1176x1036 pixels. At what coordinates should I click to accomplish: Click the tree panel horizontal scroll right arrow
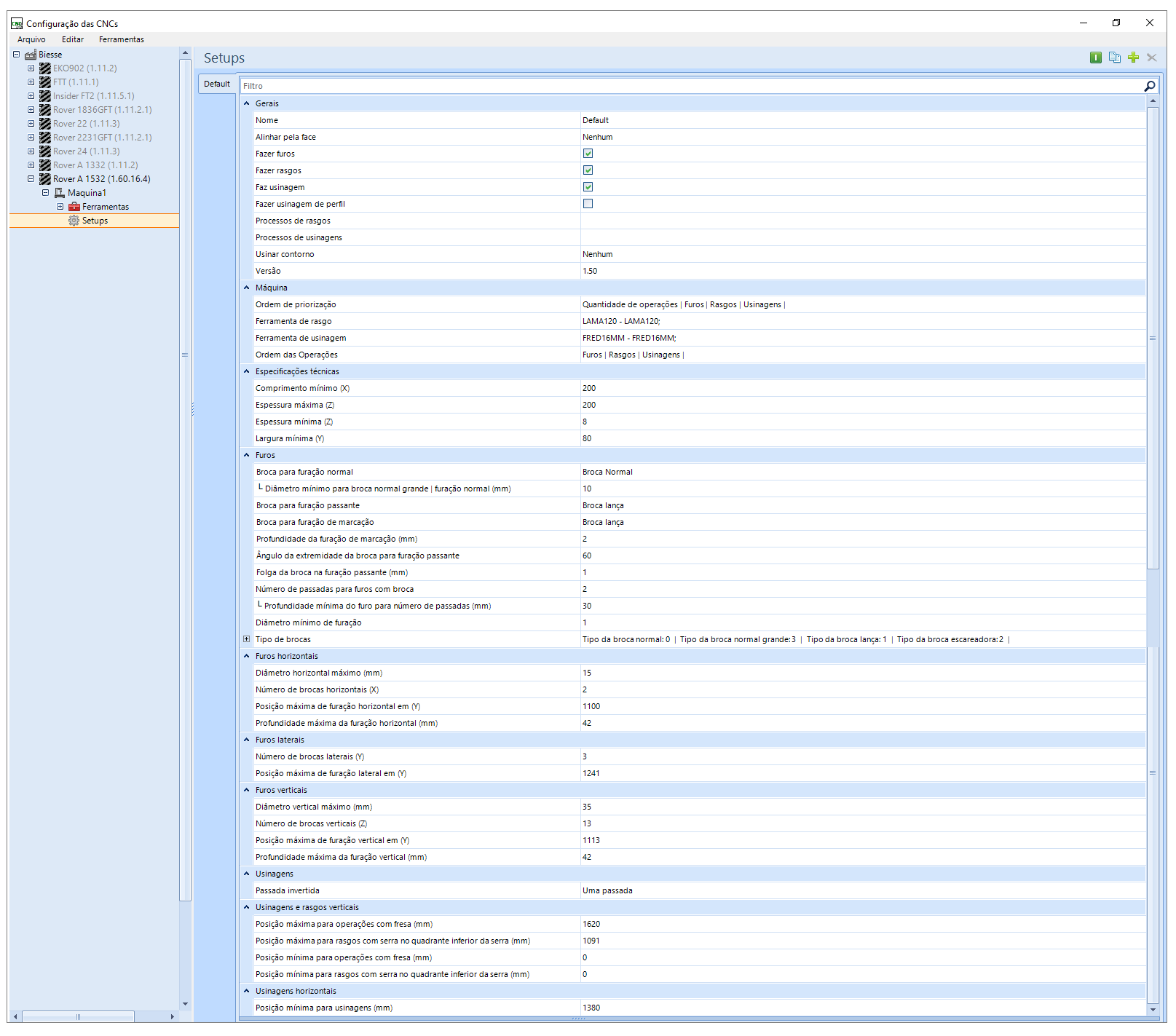click(173, 1016)
